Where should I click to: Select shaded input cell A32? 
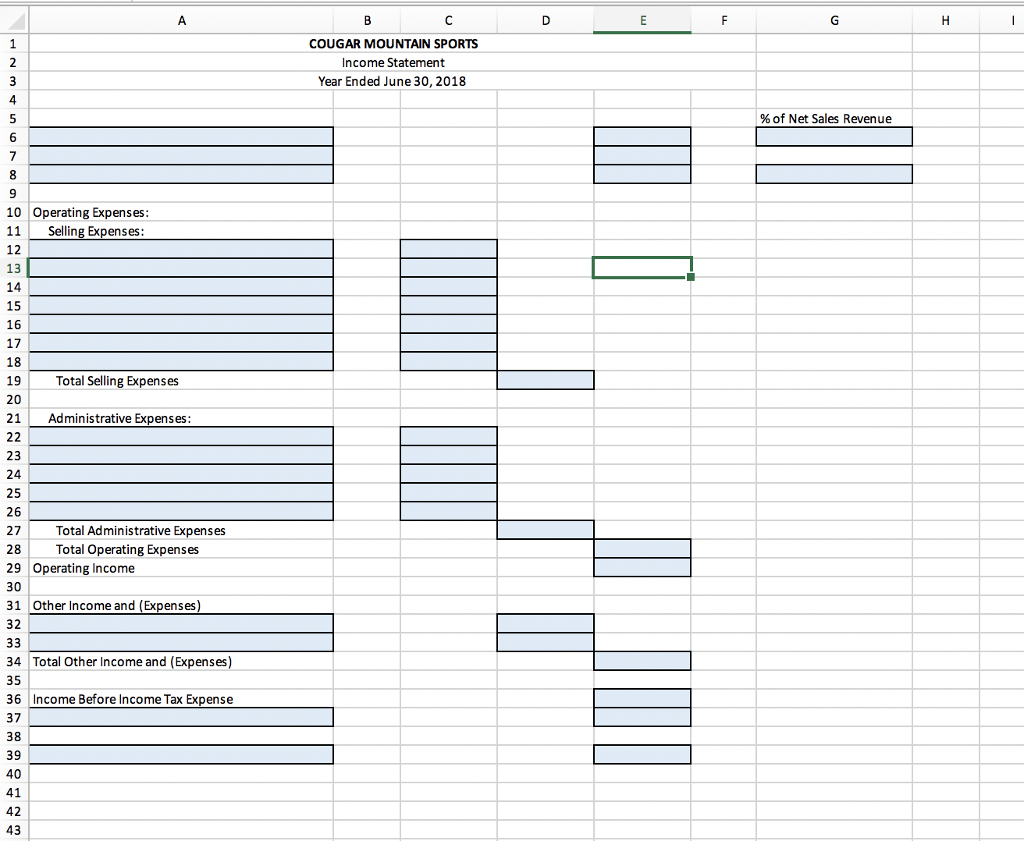tap(182, 624)
